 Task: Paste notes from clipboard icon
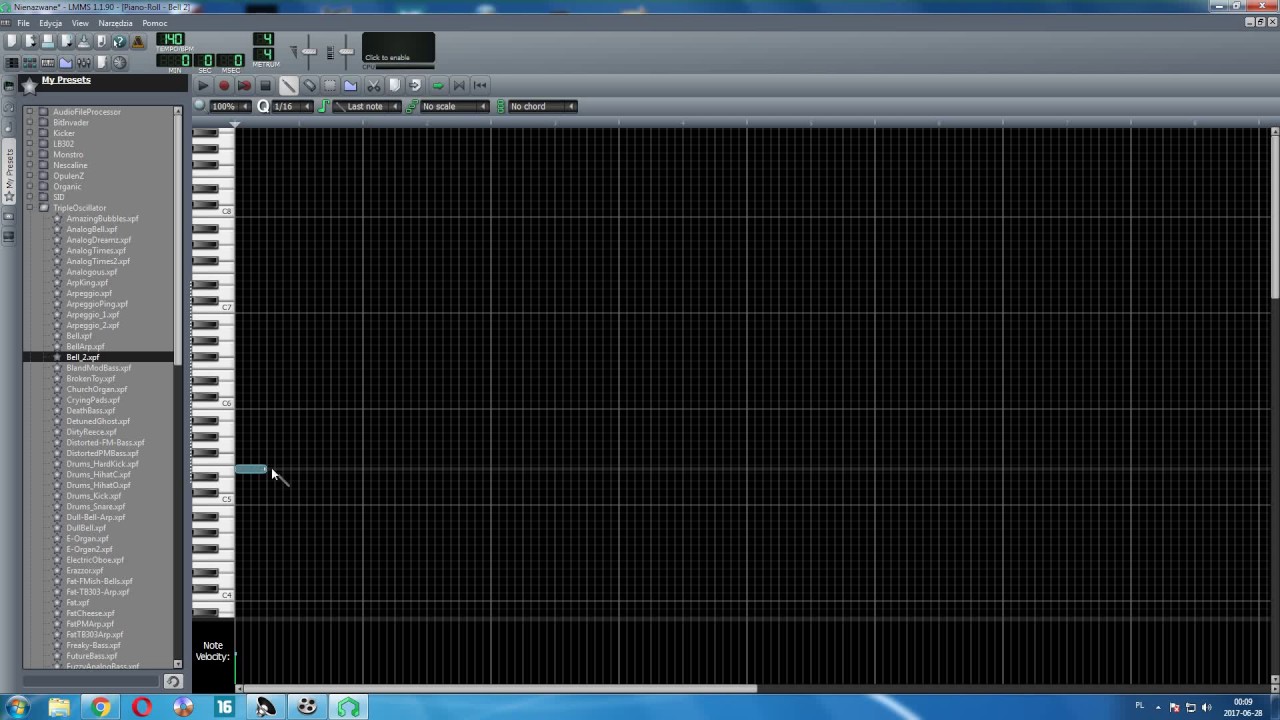coord(415,85)
